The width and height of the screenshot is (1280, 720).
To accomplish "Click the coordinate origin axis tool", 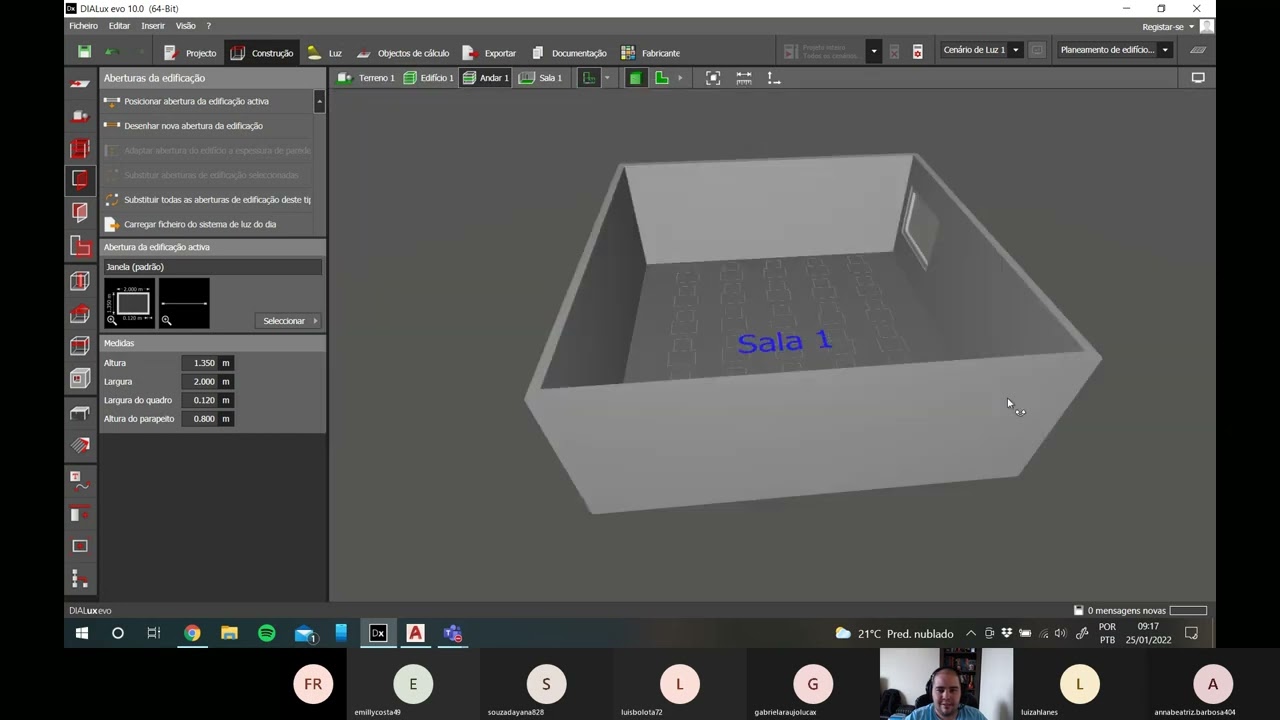I will [774, 78].
